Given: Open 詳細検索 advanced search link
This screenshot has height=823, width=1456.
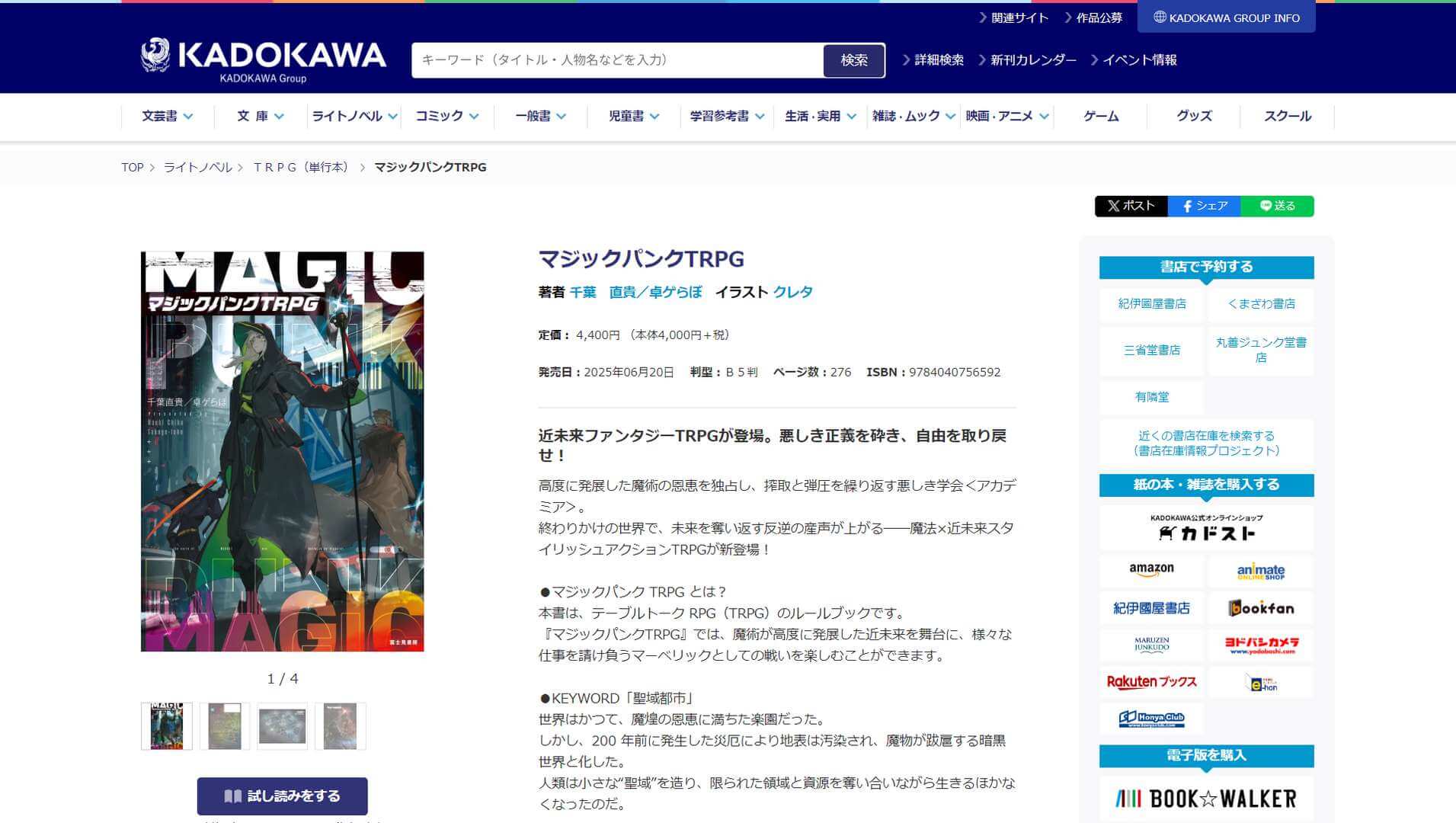Looking at the screenshot, I should (933, 60).
